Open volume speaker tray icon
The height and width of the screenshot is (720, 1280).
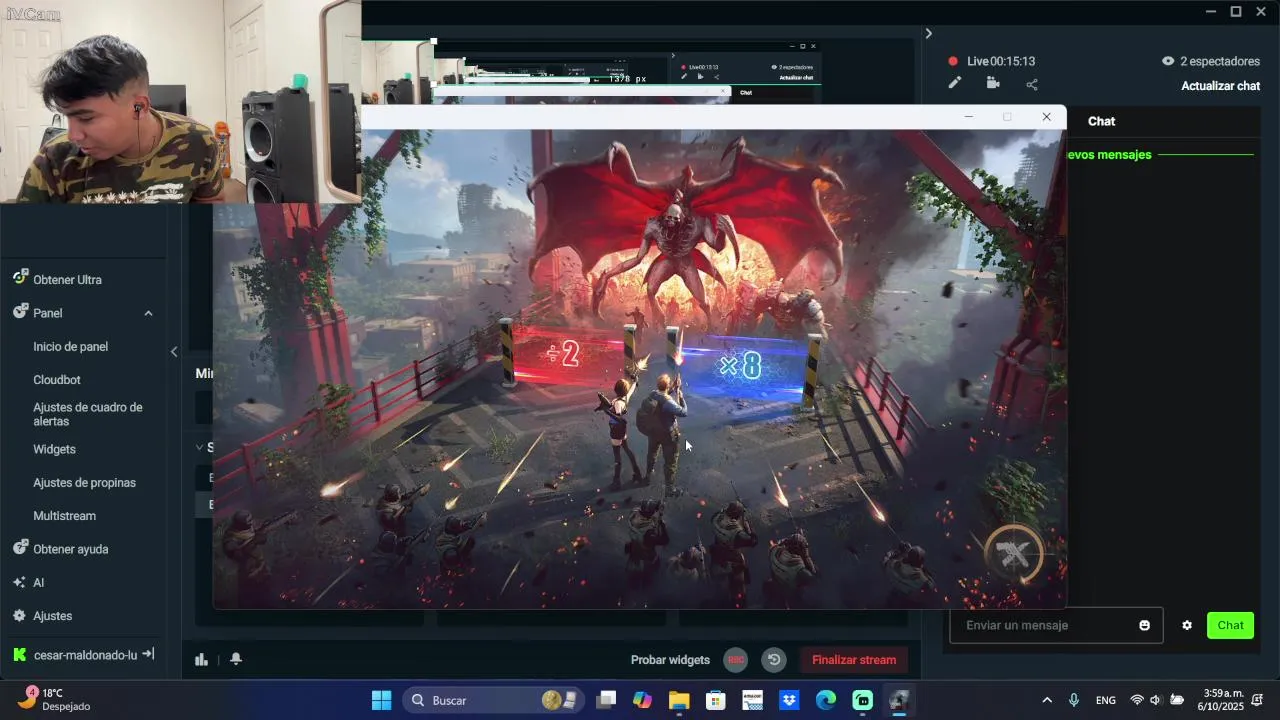(1156, 700)
